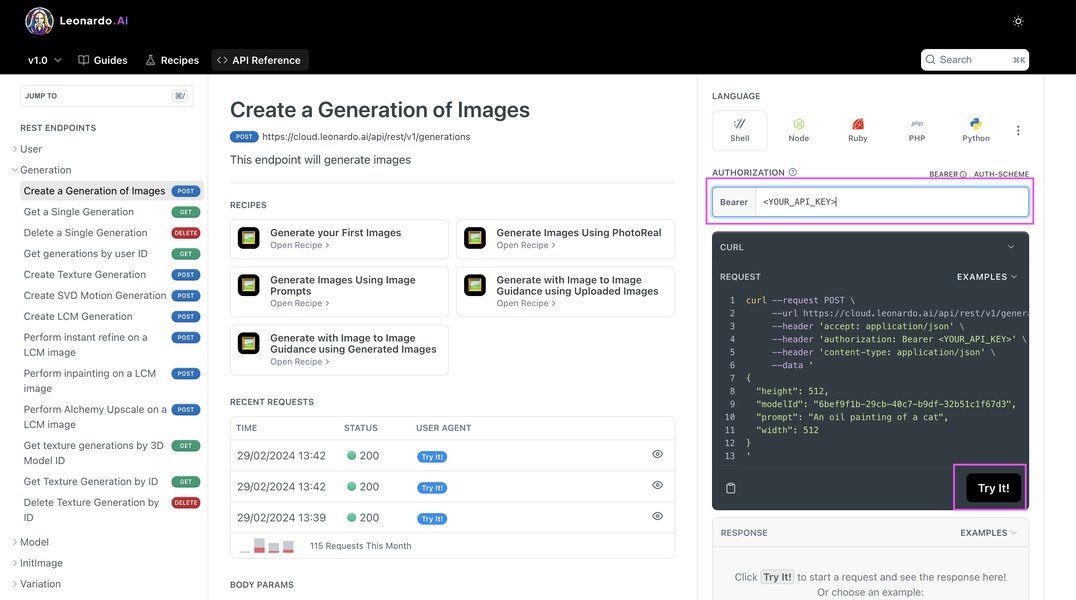The image size is (1076, 600).
Task: Open Delete a Single Generation endpoint
Action: coord(112,233)
